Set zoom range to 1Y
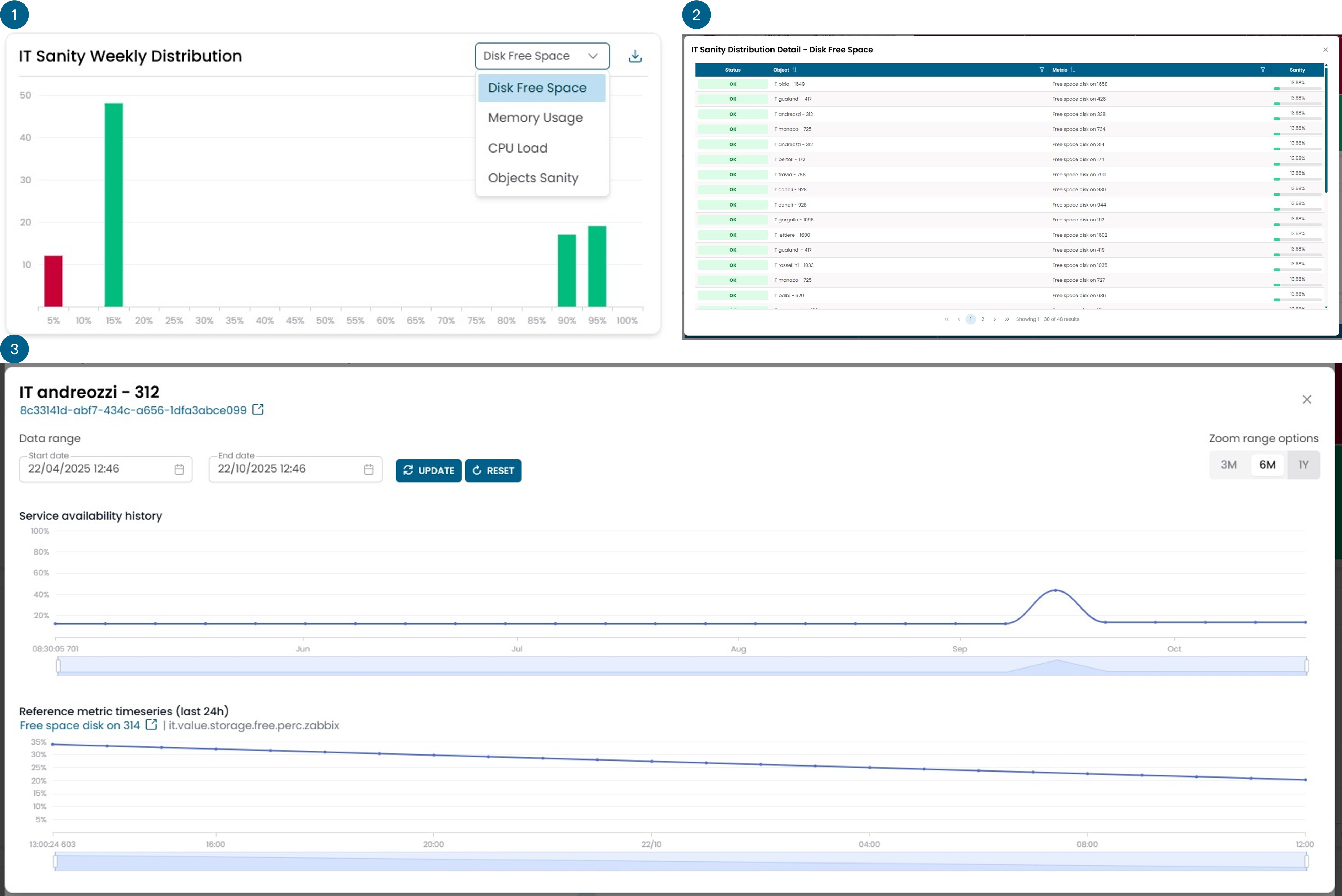The width and height of the screenshot is (1342, 896). click(x=1303, y=465)
